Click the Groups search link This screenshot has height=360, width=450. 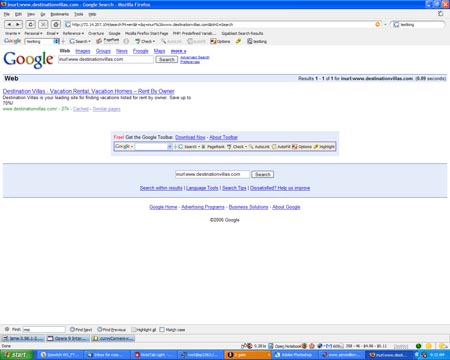[103, 51]
